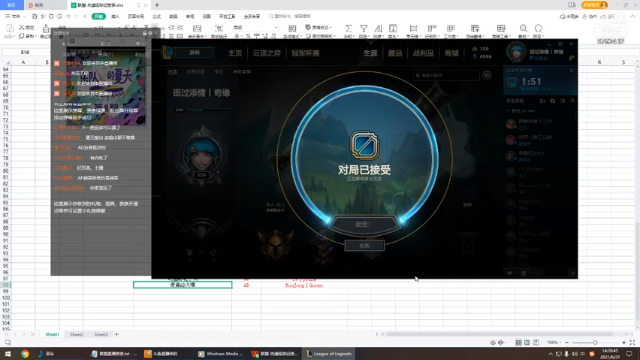Click the volume icon in system tray

(575, 354)
